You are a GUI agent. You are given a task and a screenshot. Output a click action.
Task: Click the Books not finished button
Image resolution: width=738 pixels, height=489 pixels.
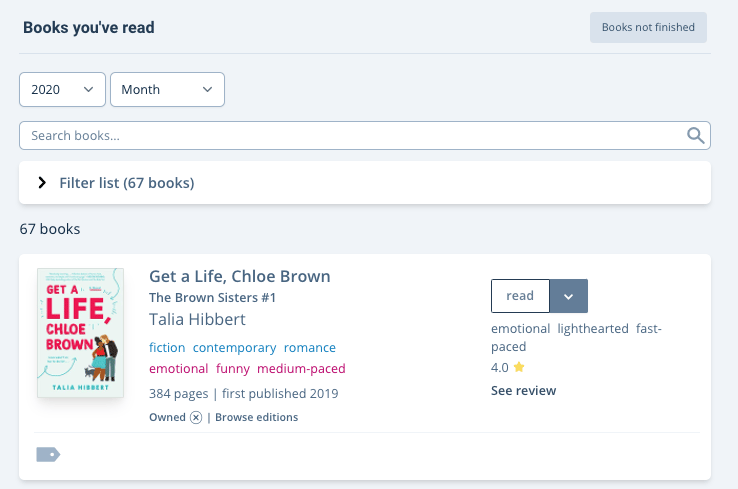pos(648,27)
